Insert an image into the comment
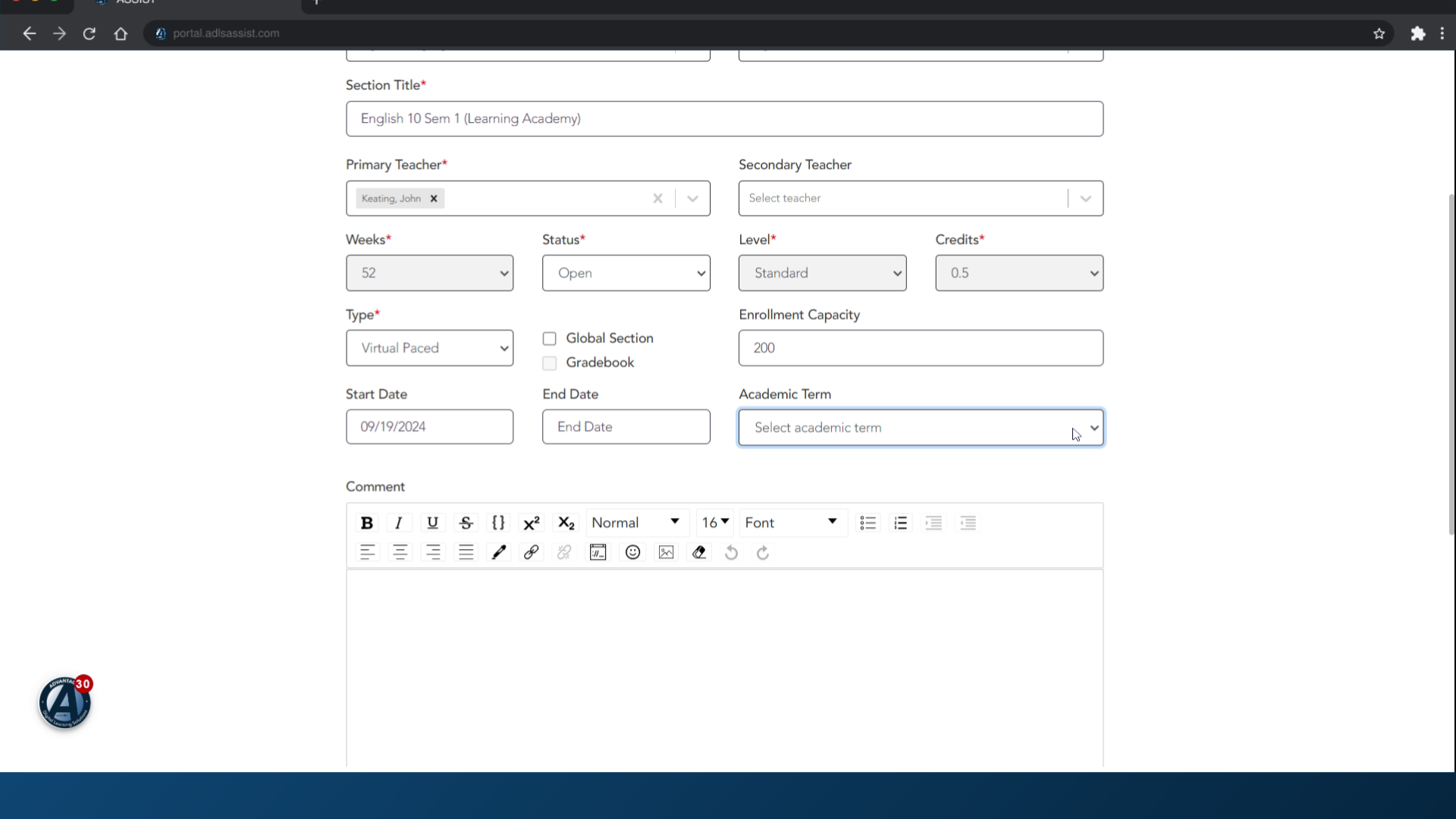Image resolution: width=1456 pixels, height=819 pixels. (666, 552)
